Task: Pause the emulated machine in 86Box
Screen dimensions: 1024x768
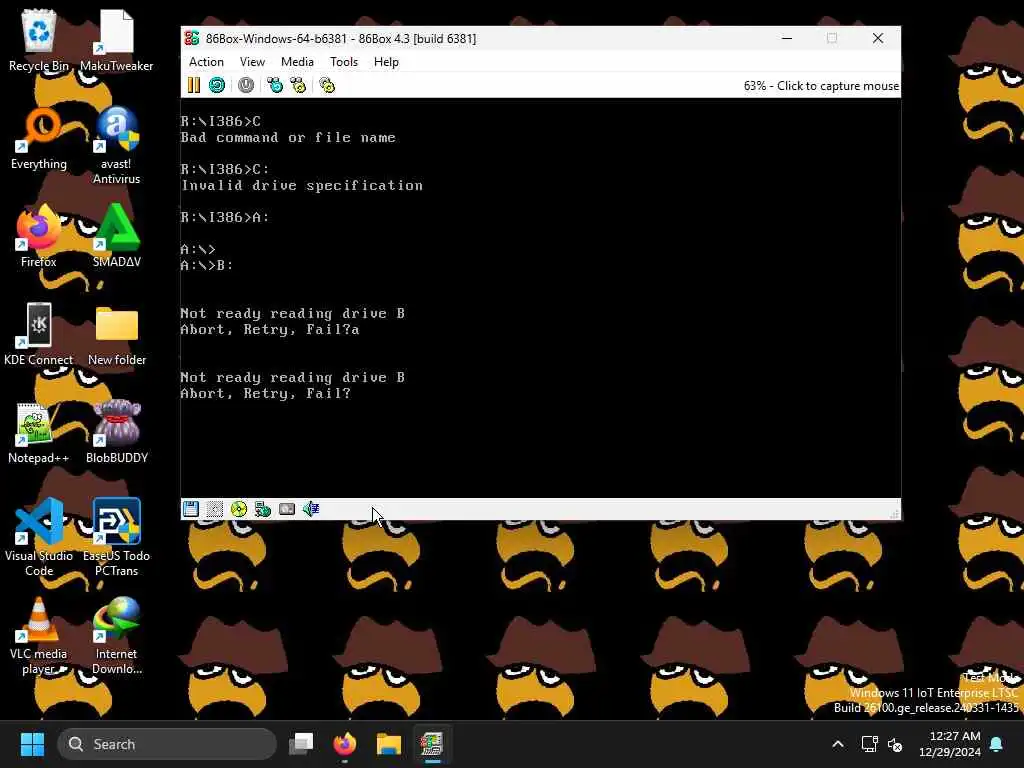Action: (194, 85)
